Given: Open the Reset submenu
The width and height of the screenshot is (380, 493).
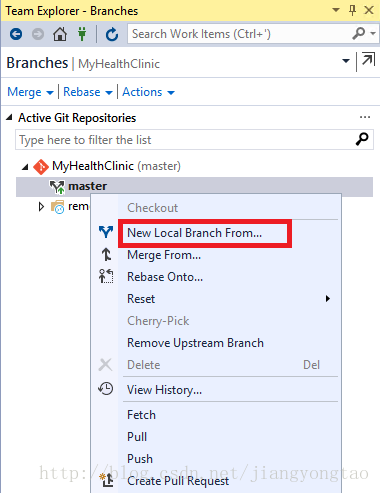Looking at the screenshot, I should coord(216,299).
